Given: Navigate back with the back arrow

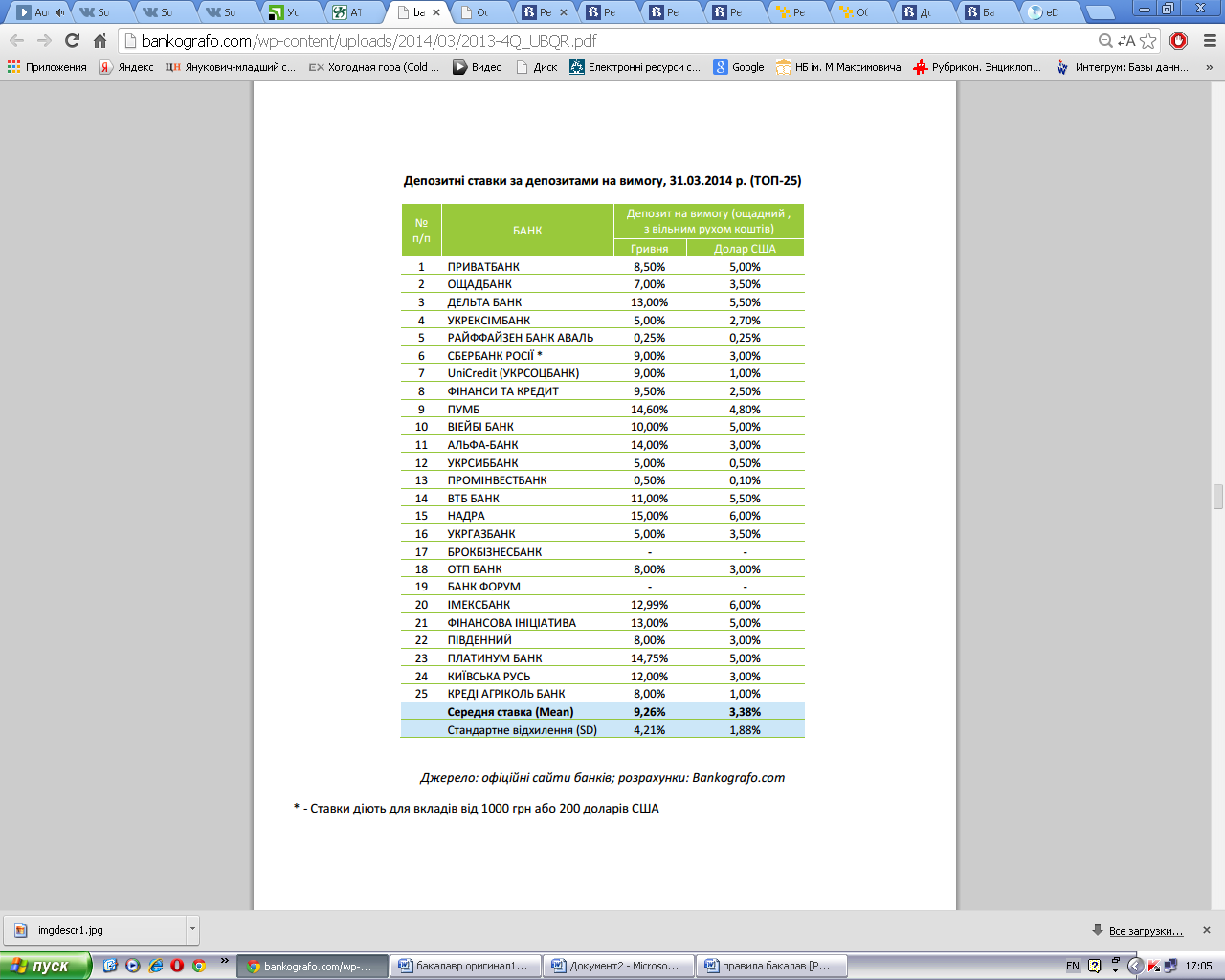Looking at the screenshot, I should (17, 41).
